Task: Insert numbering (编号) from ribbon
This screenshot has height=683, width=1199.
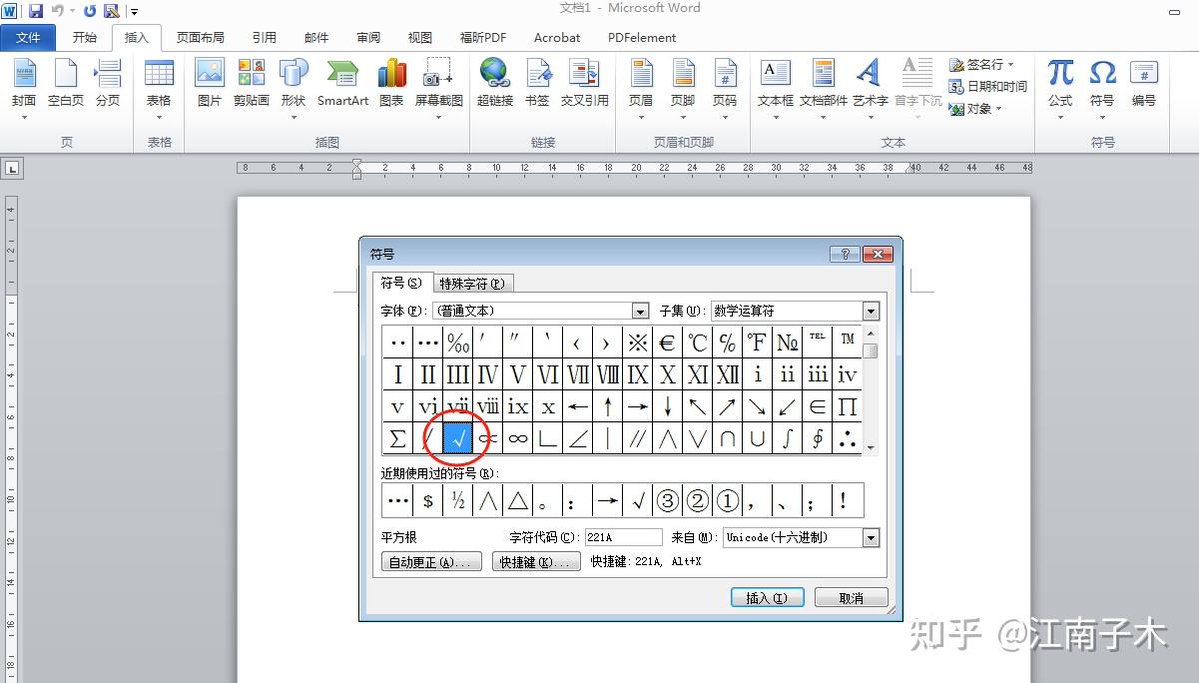Action: [1144, 84]
